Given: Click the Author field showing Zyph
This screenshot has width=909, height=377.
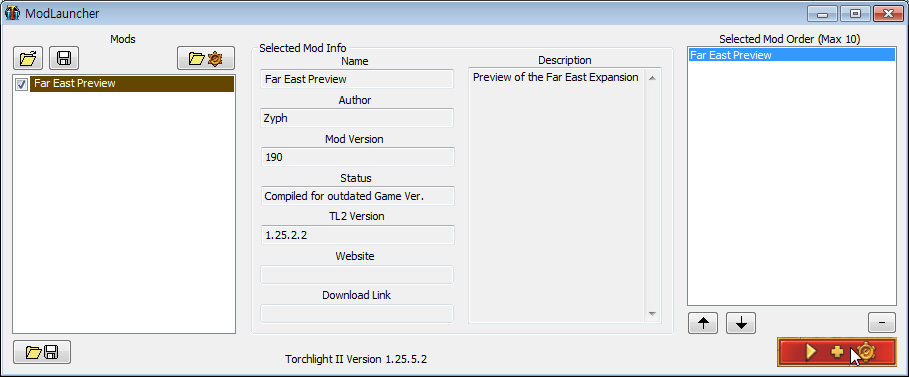Looking at the screenshot, I should coord(357,118).
